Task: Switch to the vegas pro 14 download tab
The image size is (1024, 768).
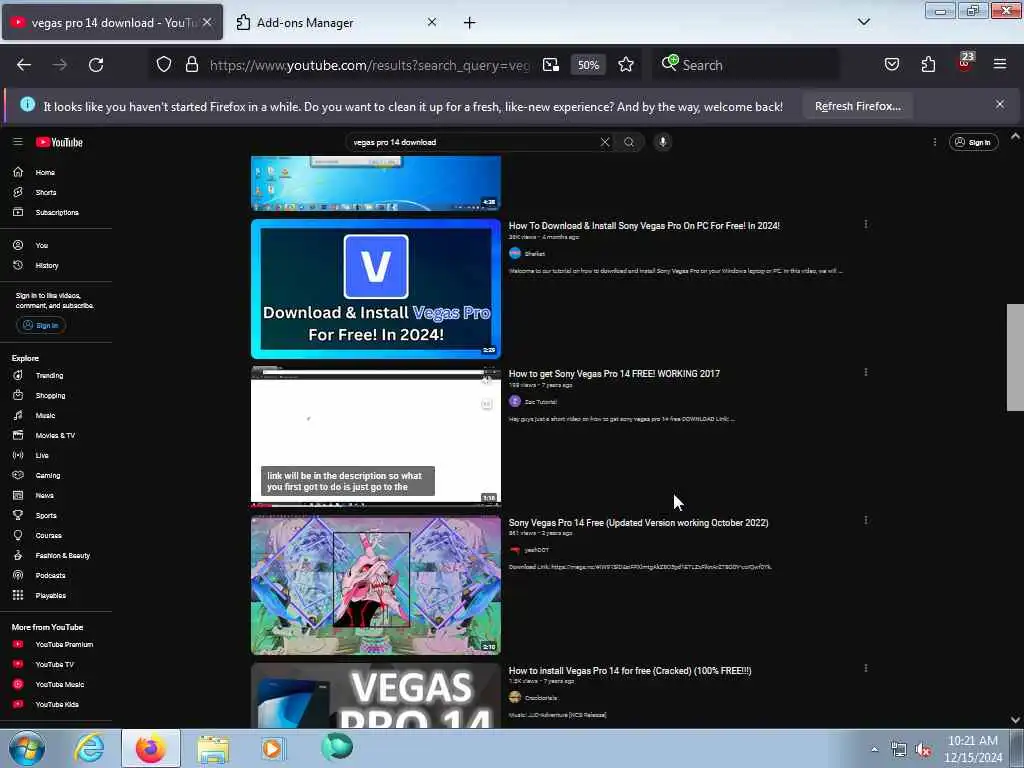Action: [112, 22]
